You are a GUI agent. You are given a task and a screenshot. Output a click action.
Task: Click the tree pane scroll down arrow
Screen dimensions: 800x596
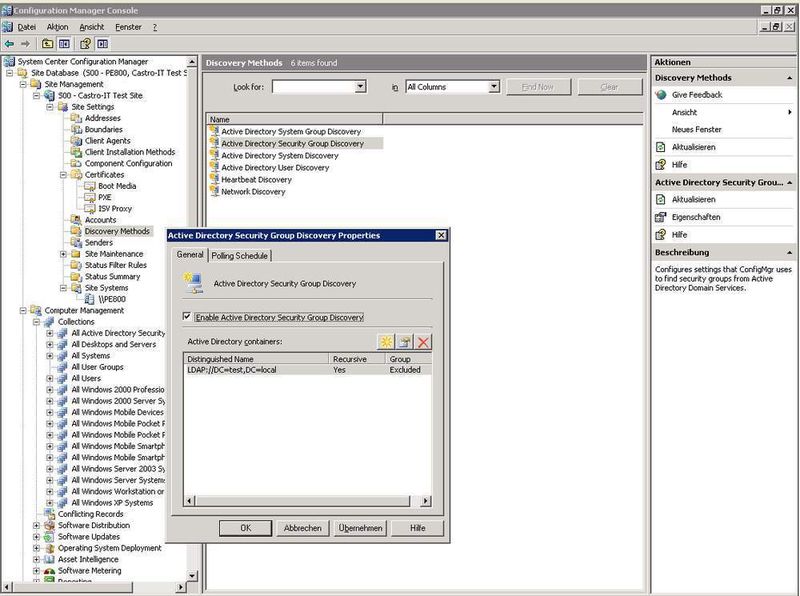click(192, 576)
